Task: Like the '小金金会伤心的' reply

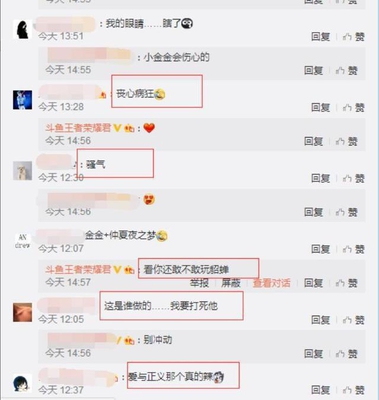Action: 347,70
